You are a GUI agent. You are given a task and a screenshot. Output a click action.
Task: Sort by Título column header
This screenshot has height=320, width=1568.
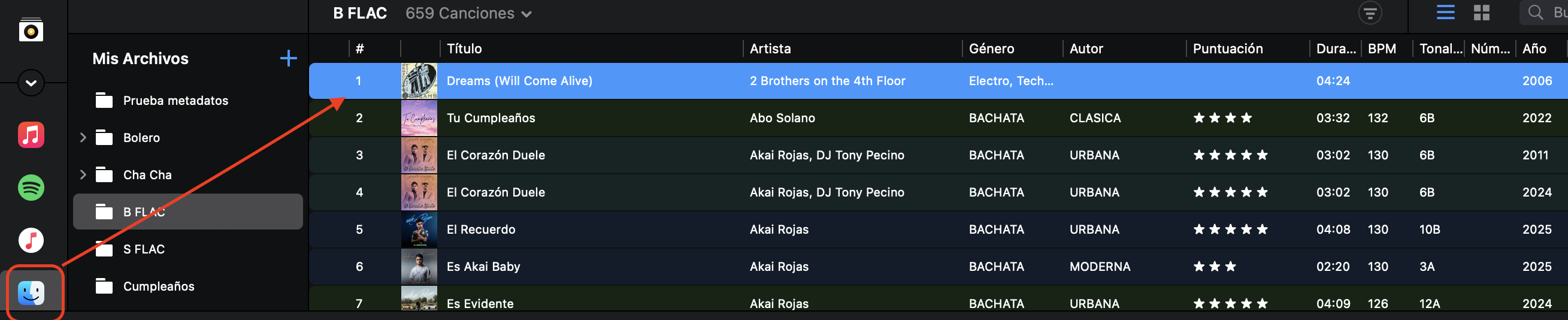click(x=464, y=49)
